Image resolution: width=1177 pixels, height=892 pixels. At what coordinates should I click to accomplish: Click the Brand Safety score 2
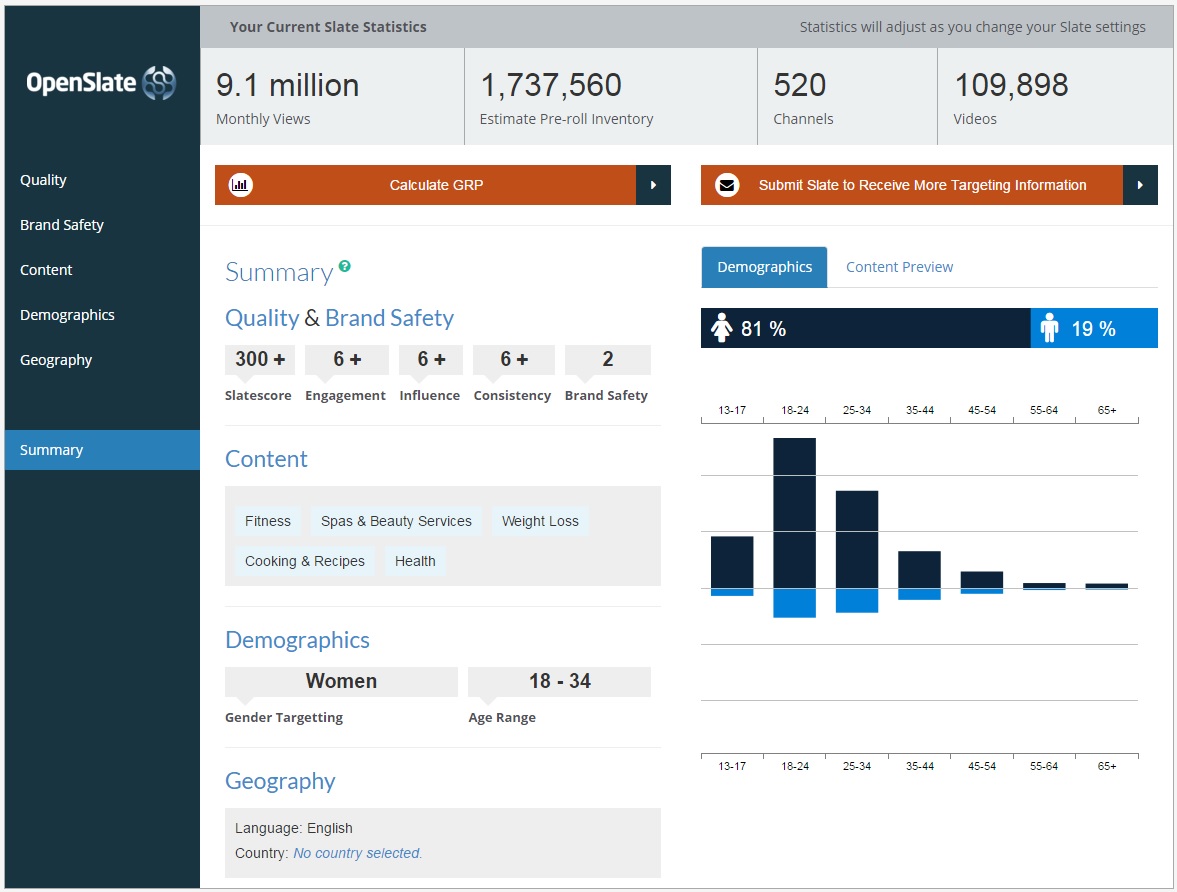[607, 359]
